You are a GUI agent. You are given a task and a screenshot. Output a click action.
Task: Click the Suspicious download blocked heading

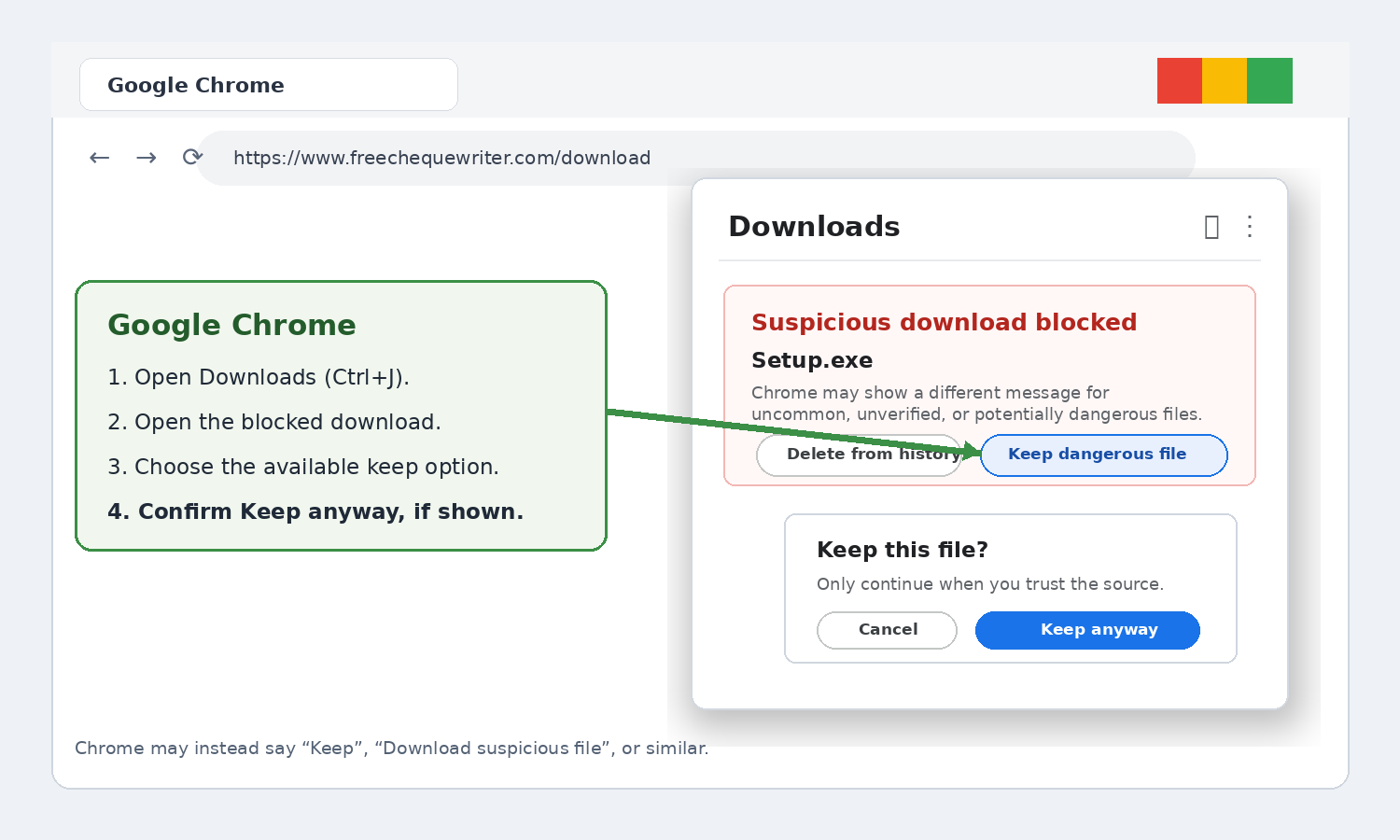pyautogui.click(x=944, y=322)
